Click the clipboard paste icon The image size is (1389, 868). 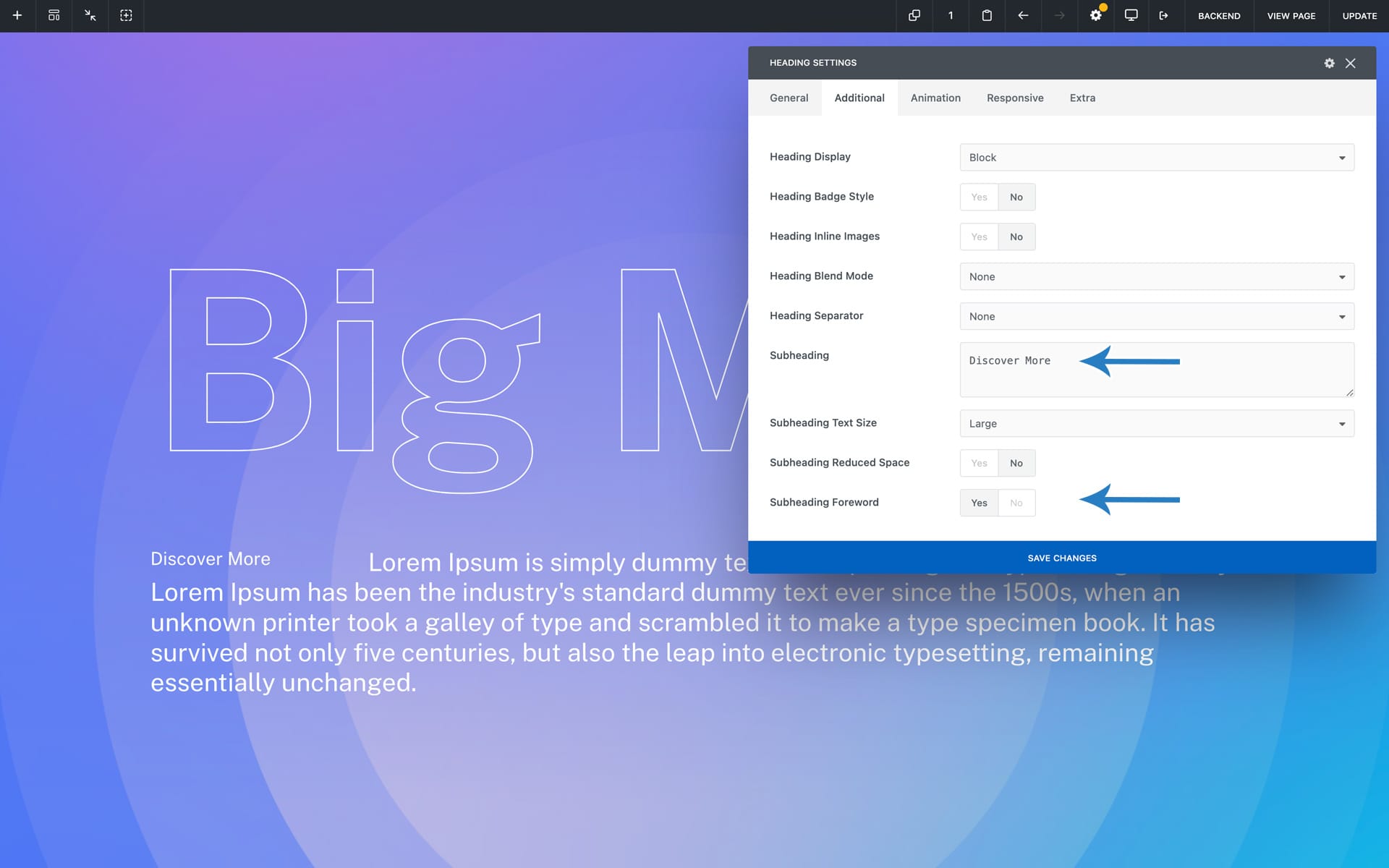tap(987, 15)
